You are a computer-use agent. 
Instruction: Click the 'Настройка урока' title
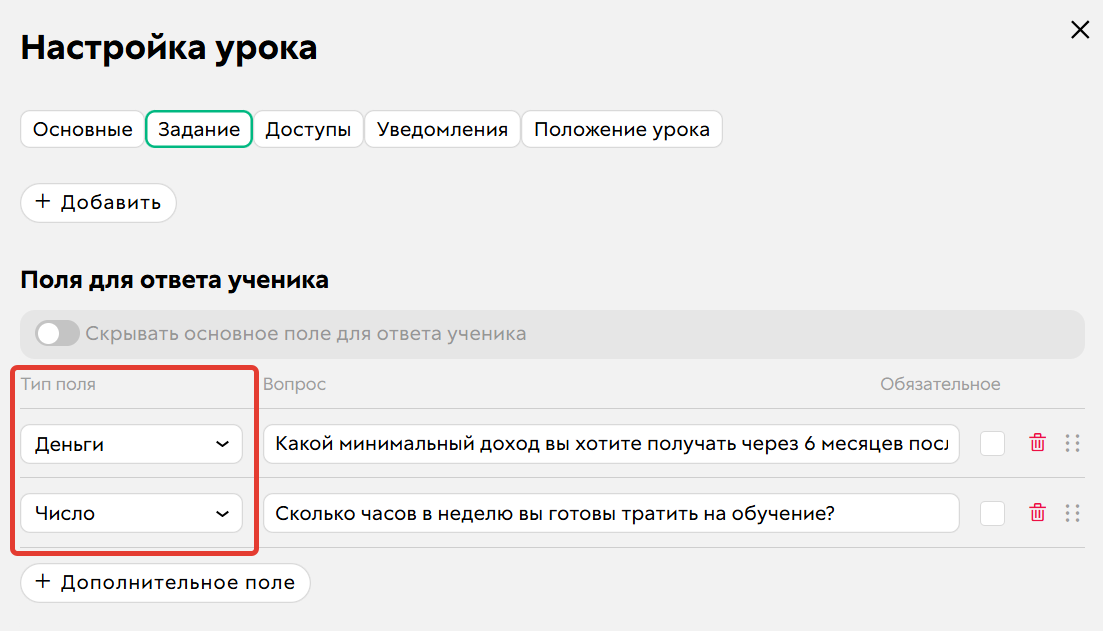(x=169, y=48)
